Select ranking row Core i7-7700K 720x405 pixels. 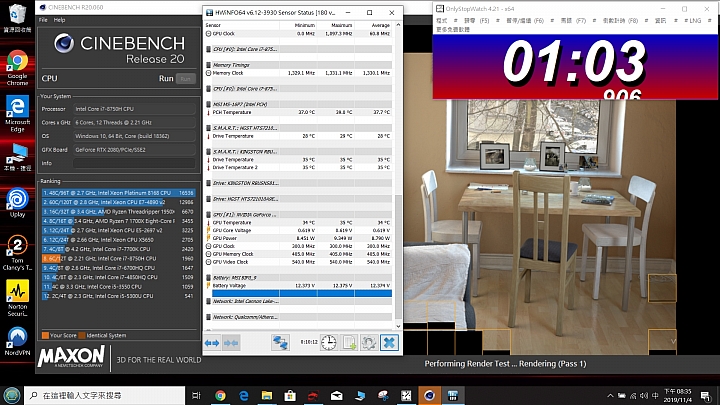coord(118,249)
